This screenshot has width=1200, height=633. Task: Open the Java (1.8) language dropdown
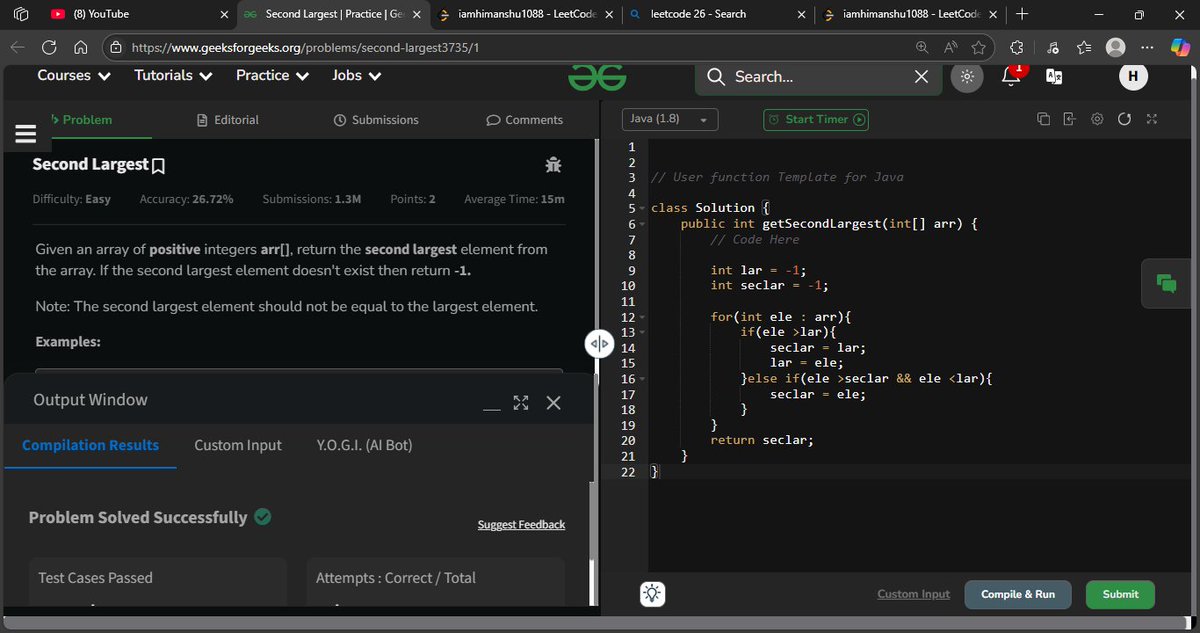[x=669, y=119]
